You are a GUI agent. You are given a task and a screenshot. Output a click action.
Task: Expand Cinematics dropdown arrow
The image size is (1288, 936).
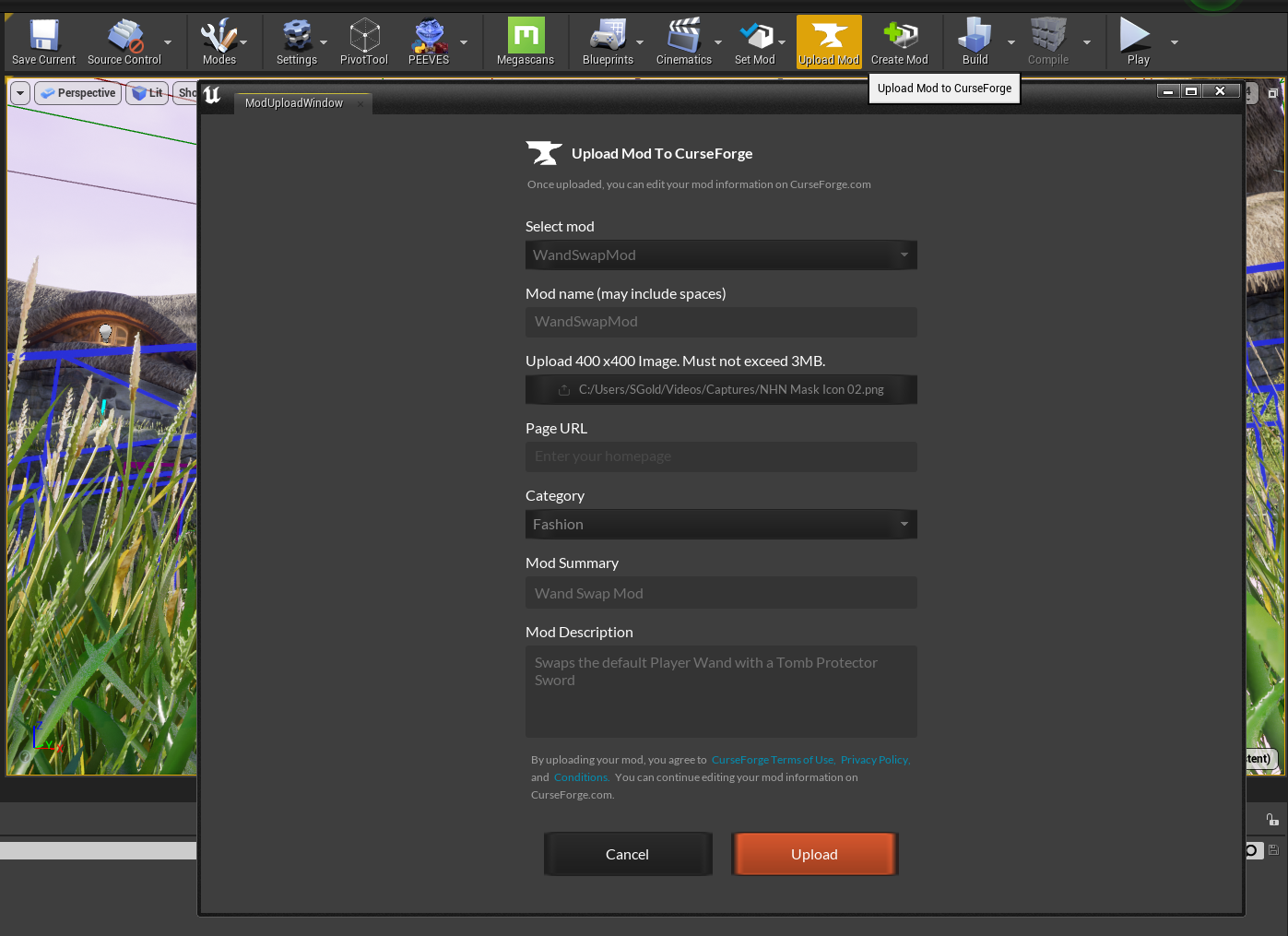[718, 42]
